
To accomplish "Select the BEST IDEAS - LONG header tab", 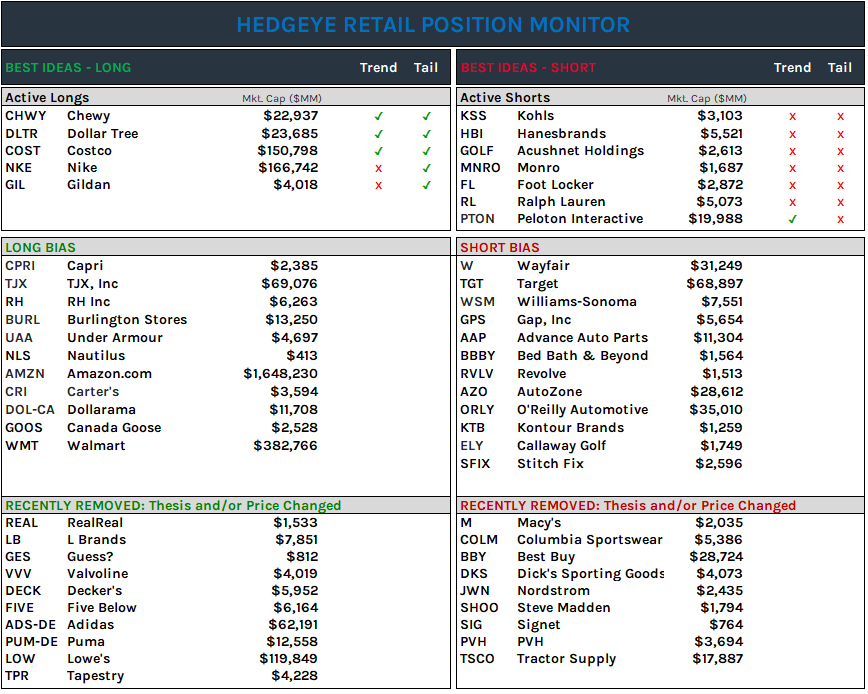I will [69, 67].
